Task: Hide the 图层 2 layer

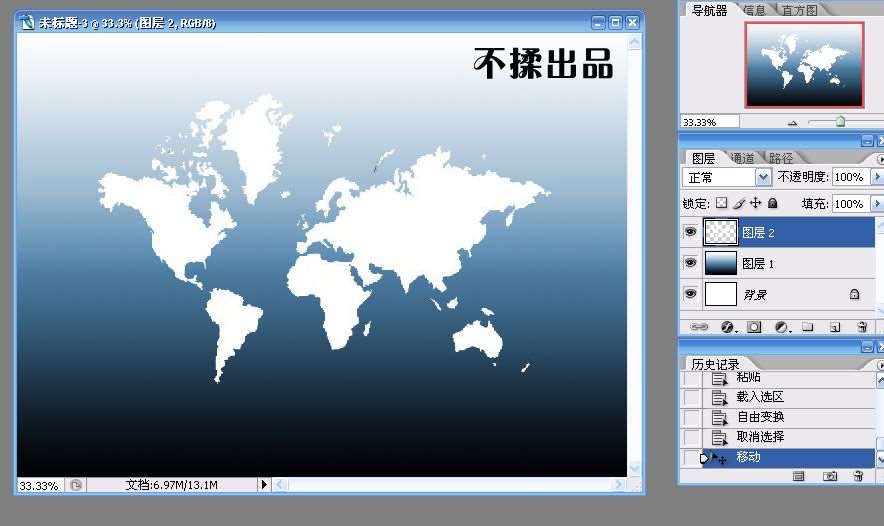Action: [690, 232]
